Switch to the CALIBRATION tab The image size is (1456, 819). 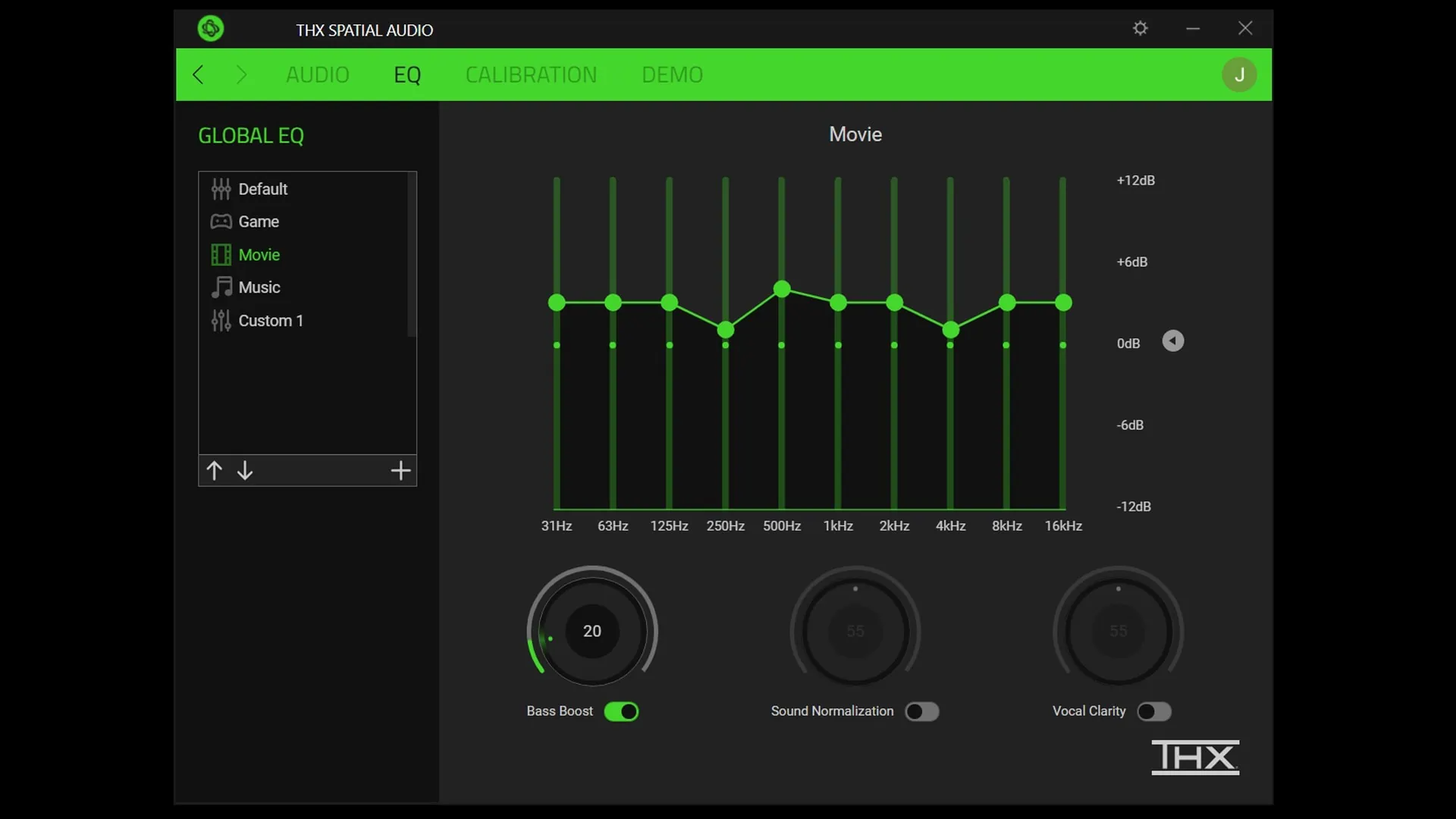tap(531, 74)
